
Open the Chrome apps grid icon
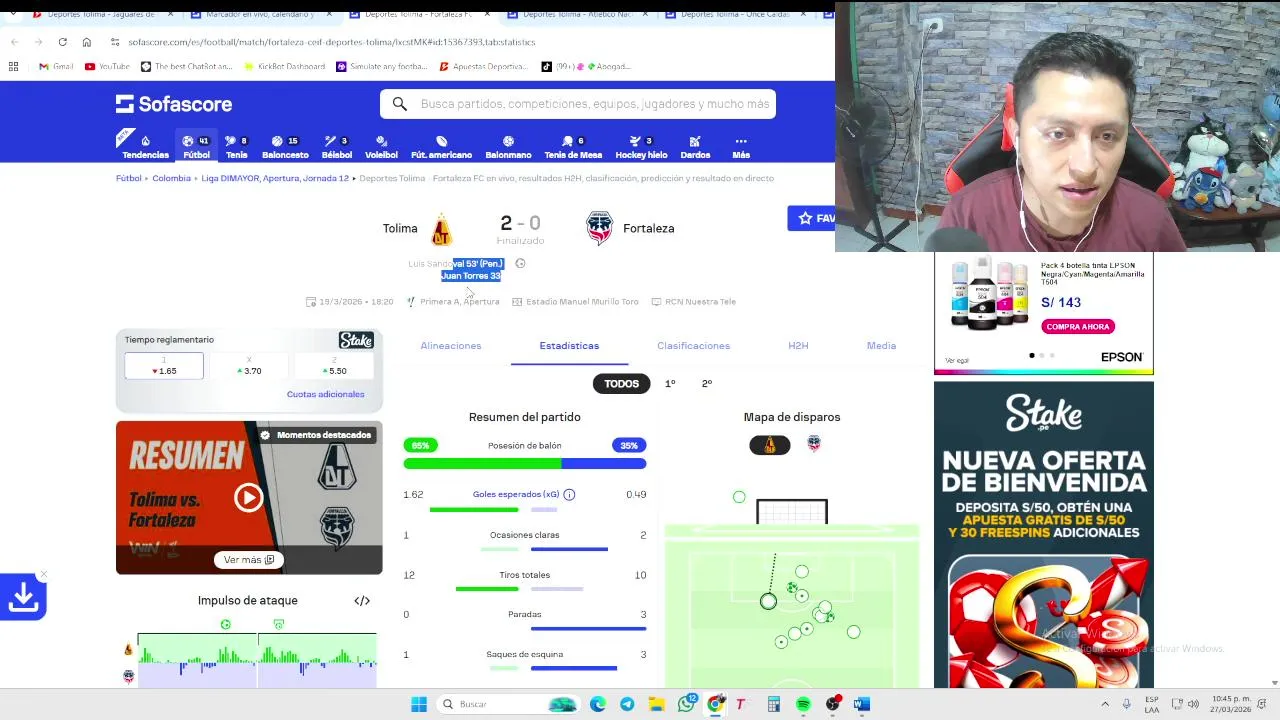pos(13,66)
